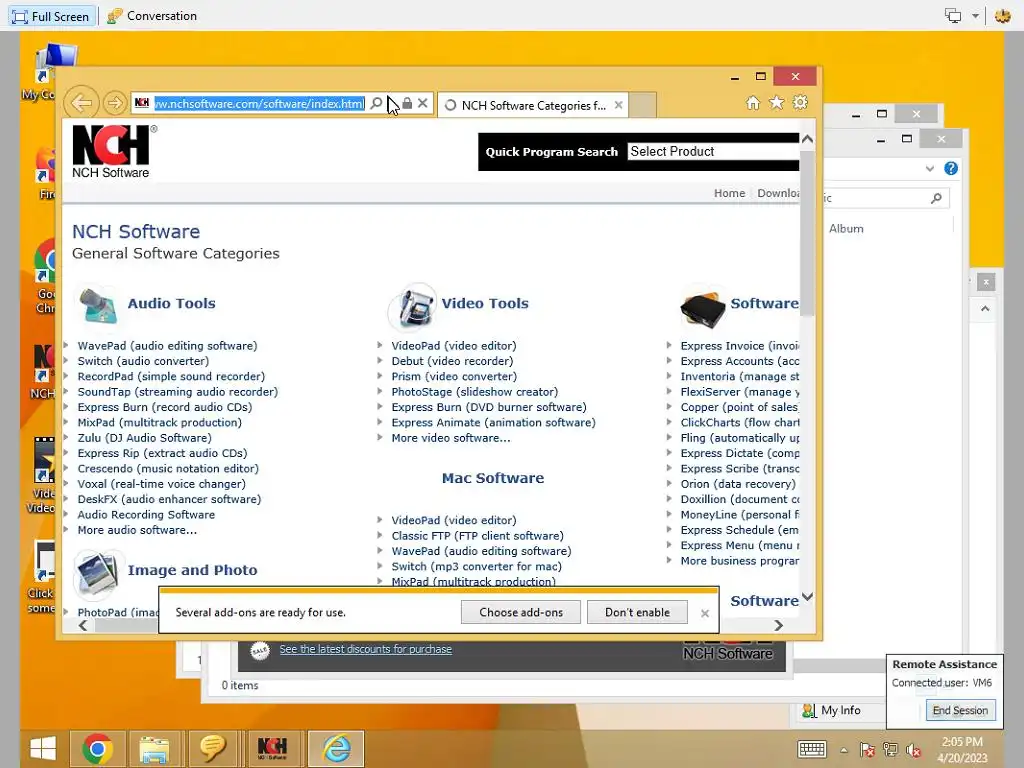Open See the latest discounts for purchase link
This screenshot has height=768, width=1024.
(x=366, y=649)
